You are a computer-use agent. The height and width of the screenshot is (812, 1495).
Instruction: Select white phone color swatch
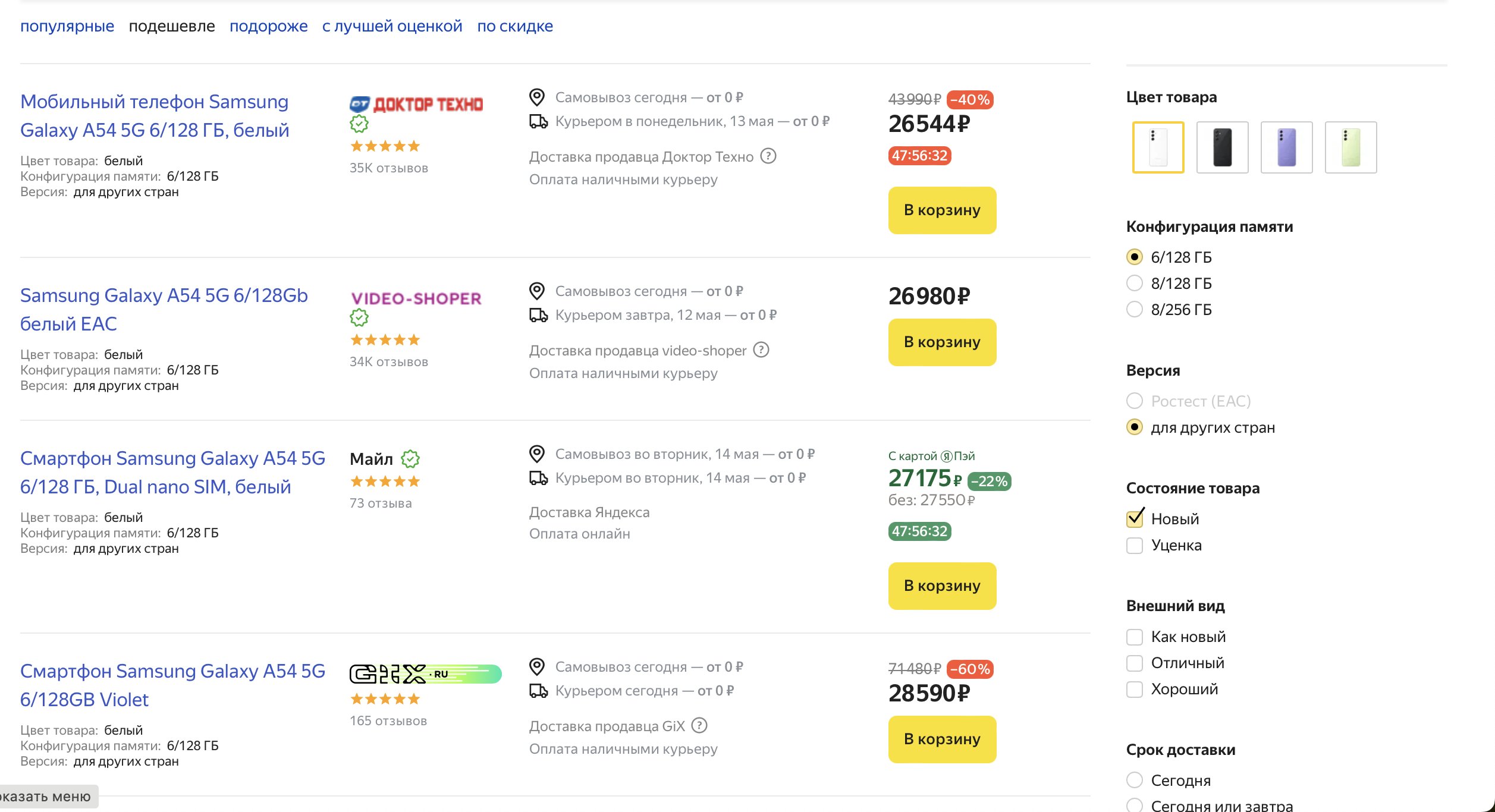tap(1158, 147)
